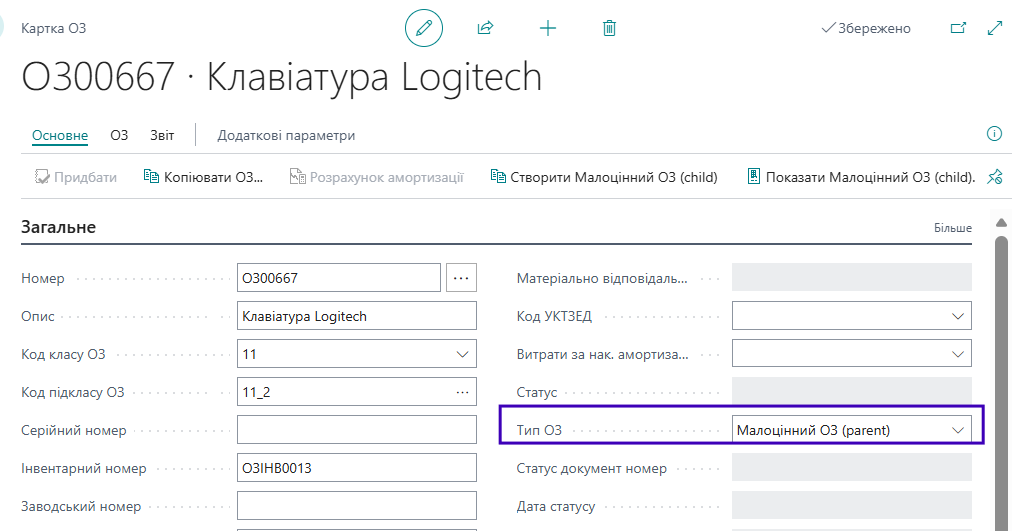The image size is (1012, 531).
Task: Click the trash delete icon
Action: pos(609,28)
